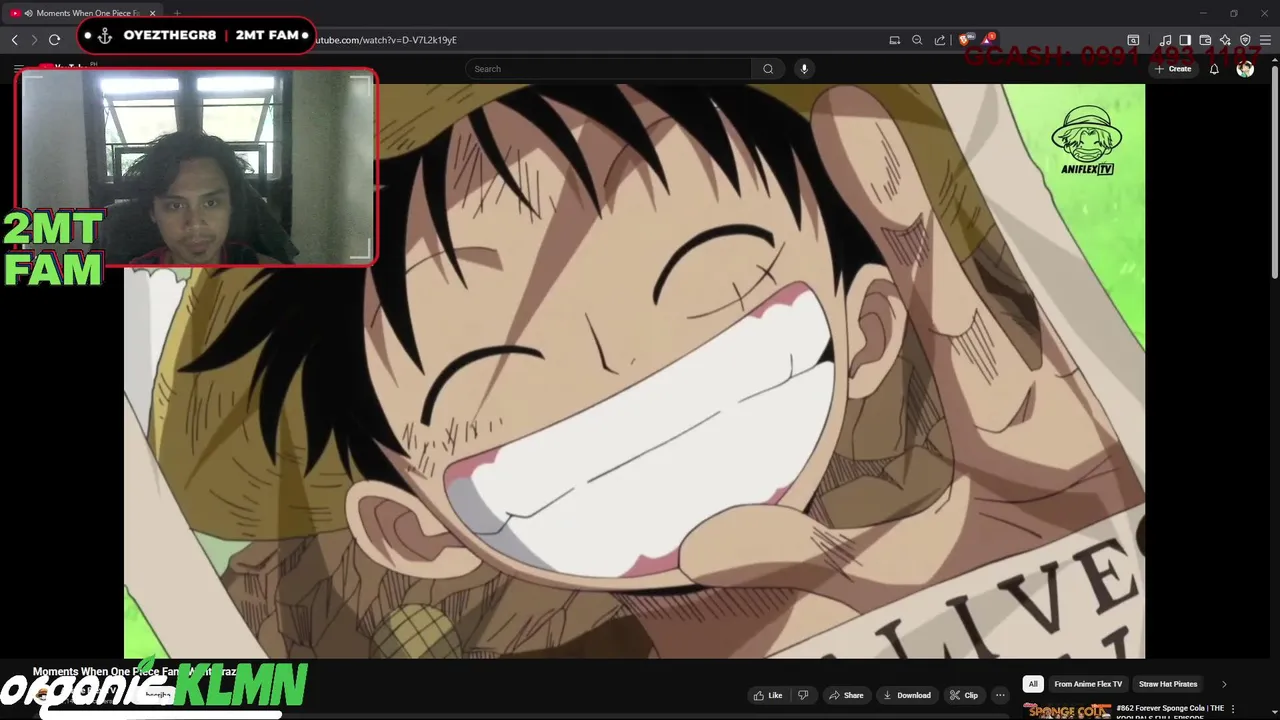The image size is (1280, 720).
Task: Download the video
Action: pyautogui.click(x=907, y=695)
